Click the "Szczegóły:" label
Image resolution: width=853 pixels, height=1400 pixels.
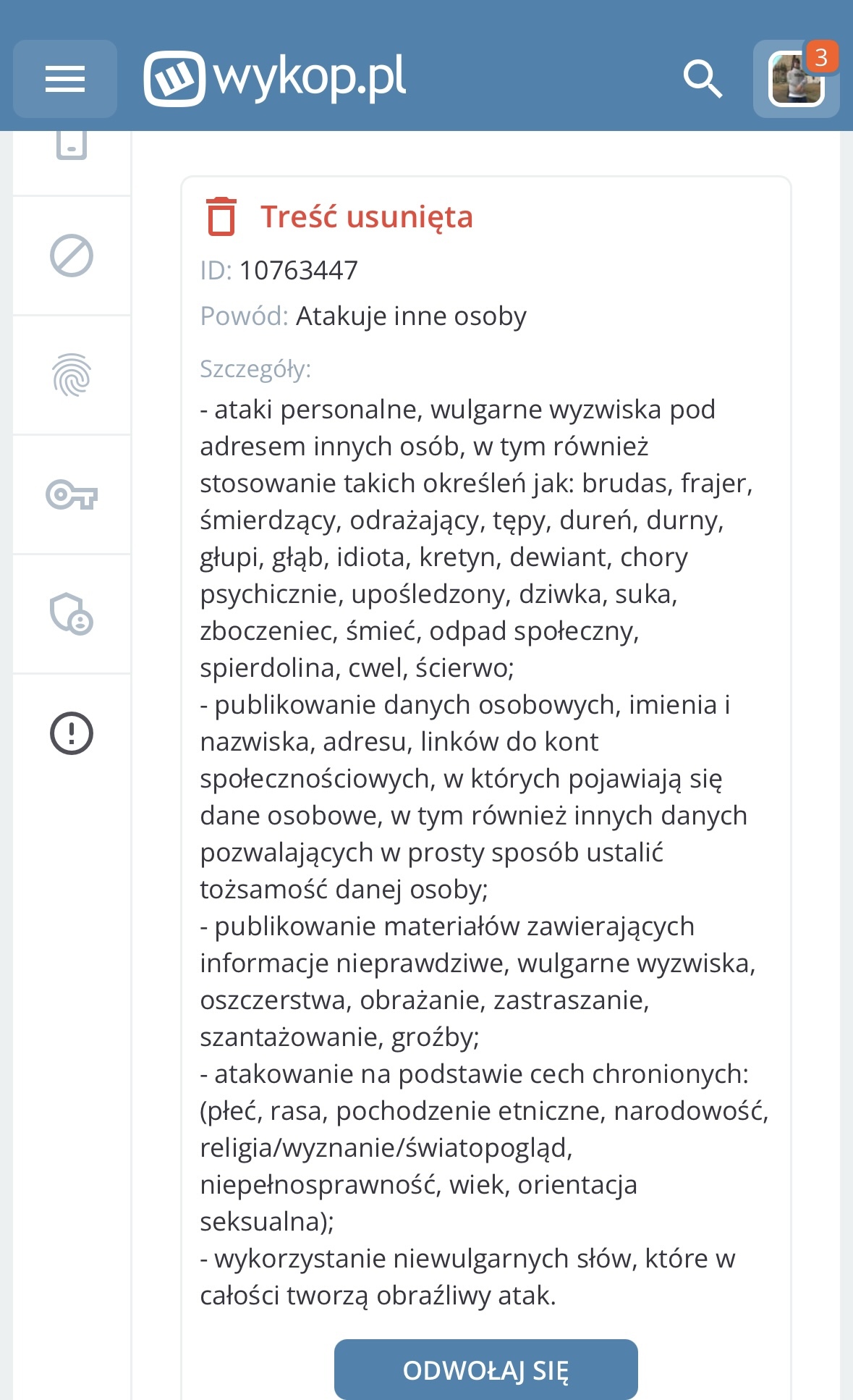255,369
